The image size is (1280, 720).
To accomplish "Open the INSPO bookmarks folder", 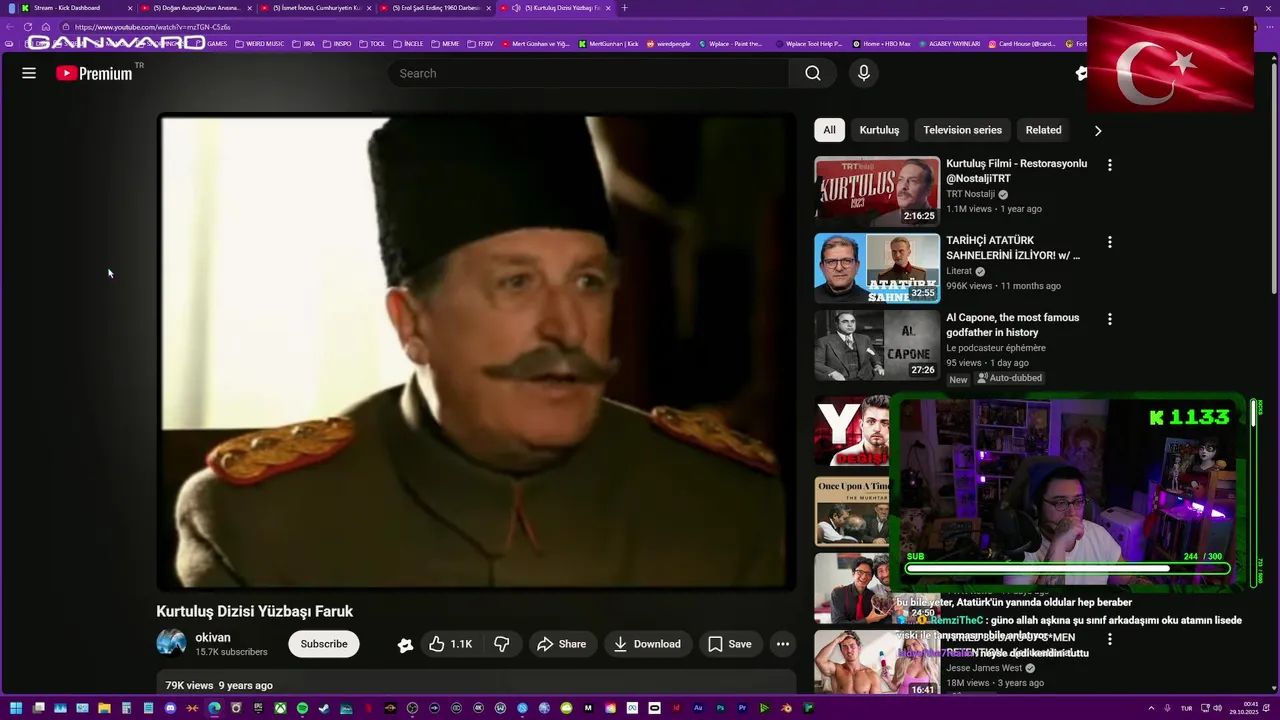I will pos(337,44).
